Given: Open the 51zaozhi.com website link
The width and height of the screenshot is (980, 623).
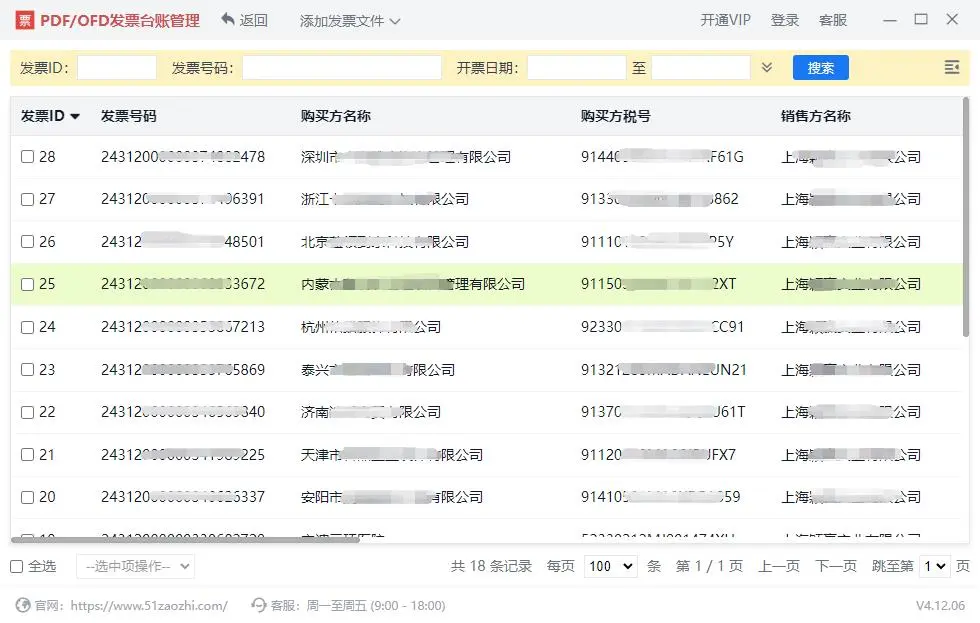Looking at the screenshot, I should click(x=149, y=606).
